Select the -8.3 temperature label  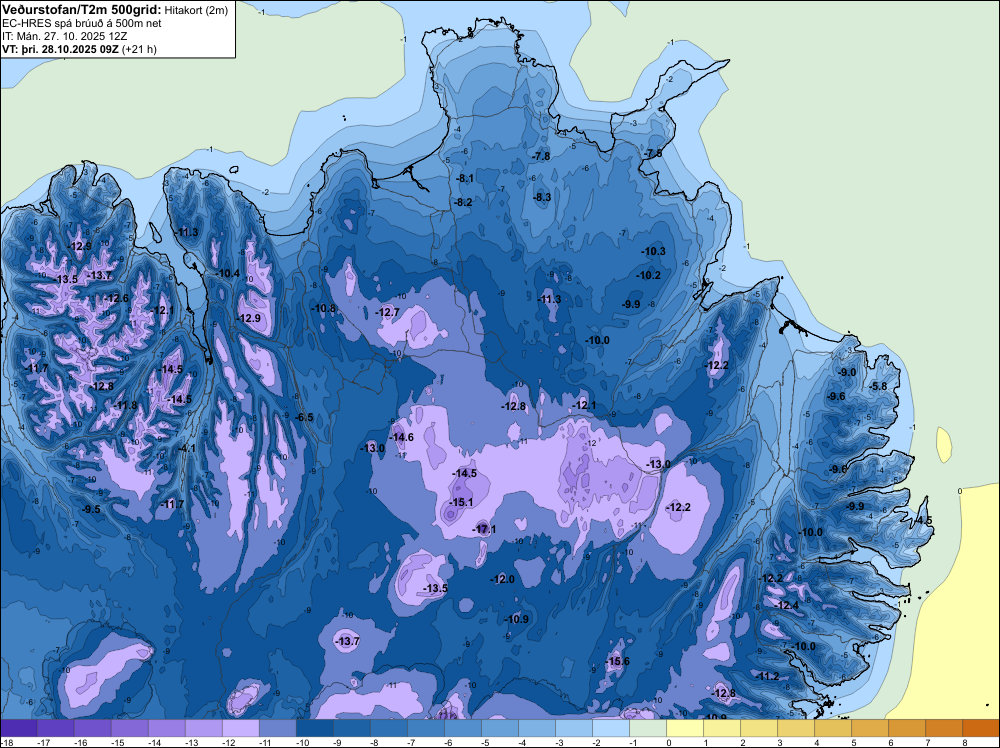(542, 198)
